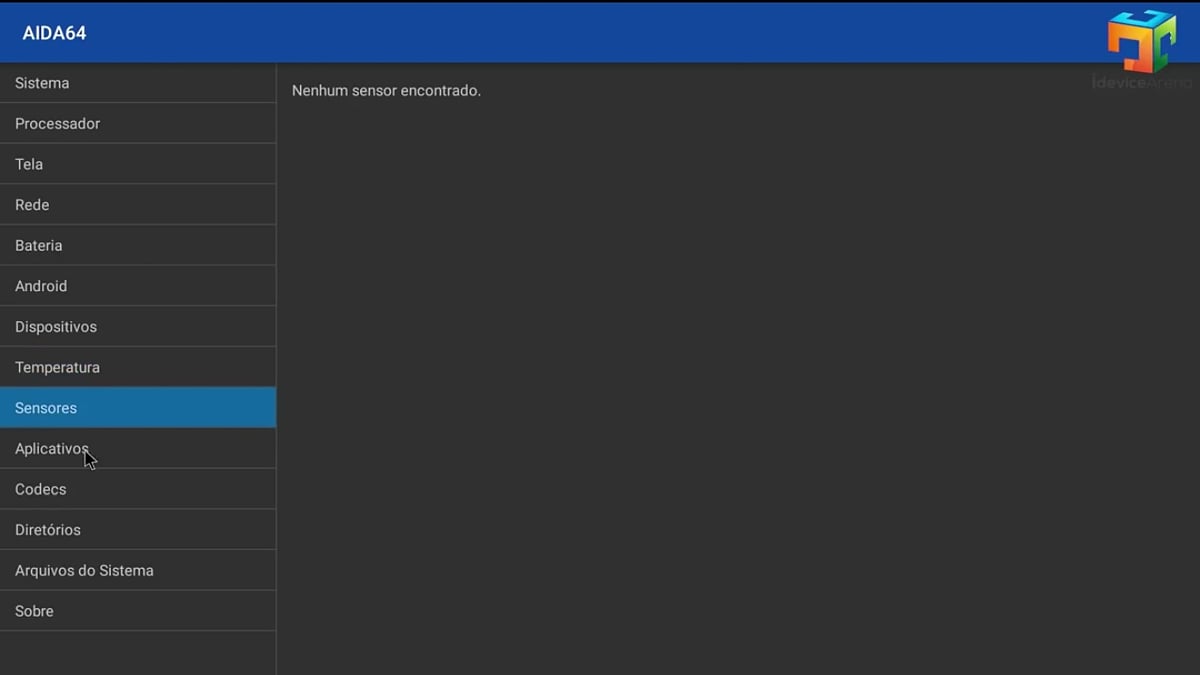Open the Android information page
Image resolution: width=1200 pixels, height=675 pixels.
(x=138, y=286)
